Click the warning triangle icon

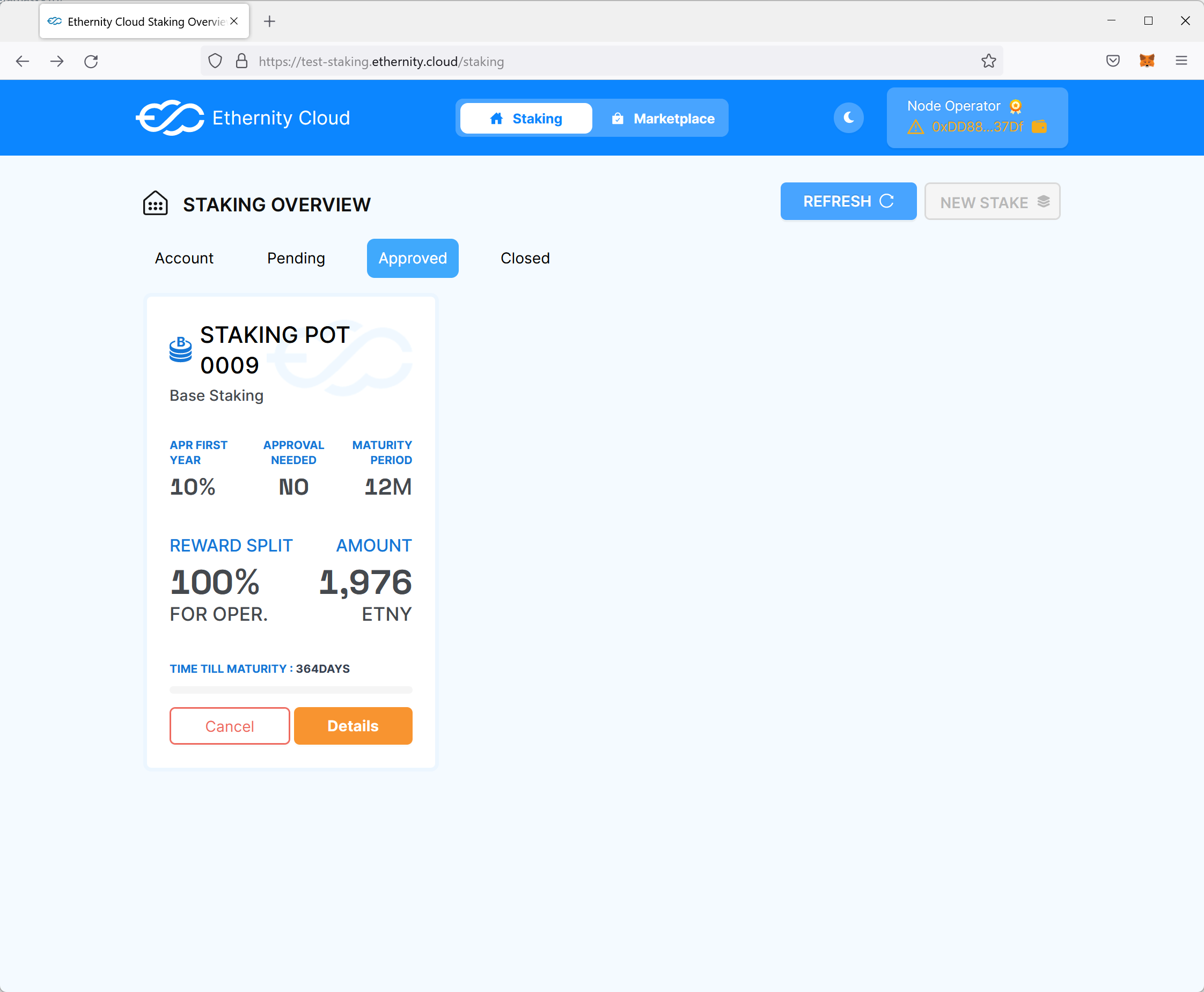pos(915,127)
